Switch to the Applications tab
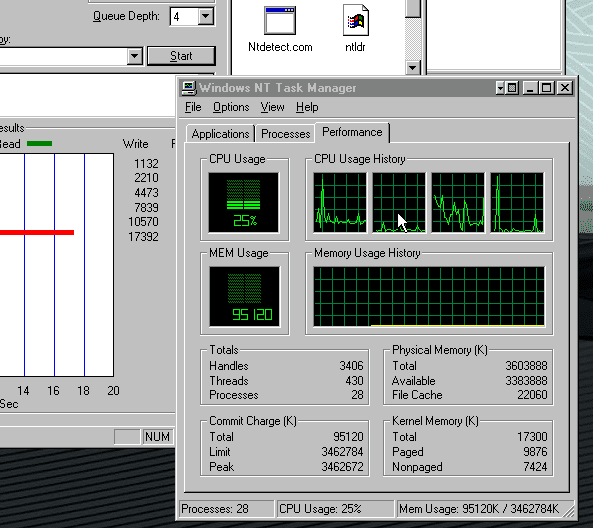593x528 pixels. point(220,134)
